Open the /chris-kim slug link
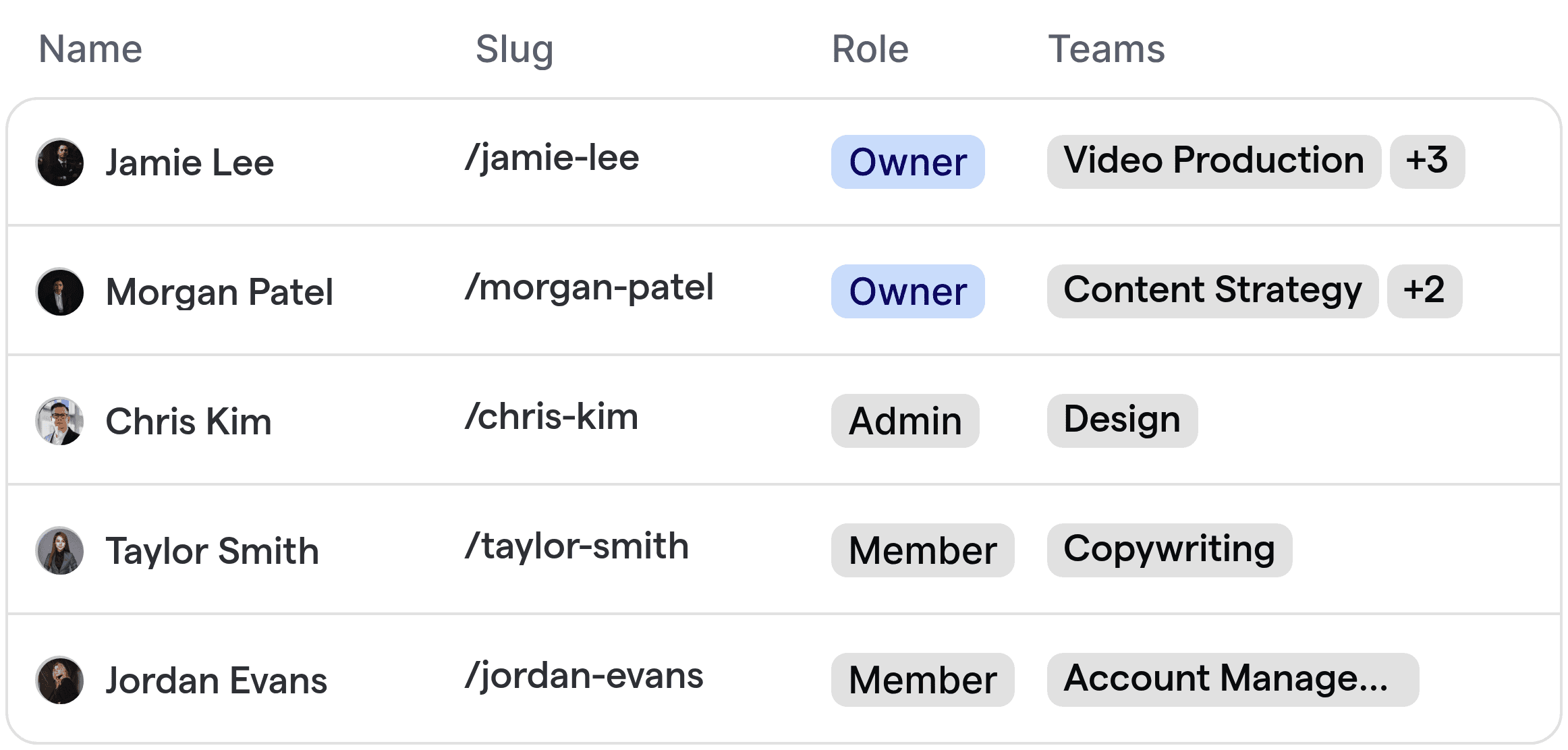The width and height of the screenshot is (1568, 750). pyautogui.click(x=551, y=417)
